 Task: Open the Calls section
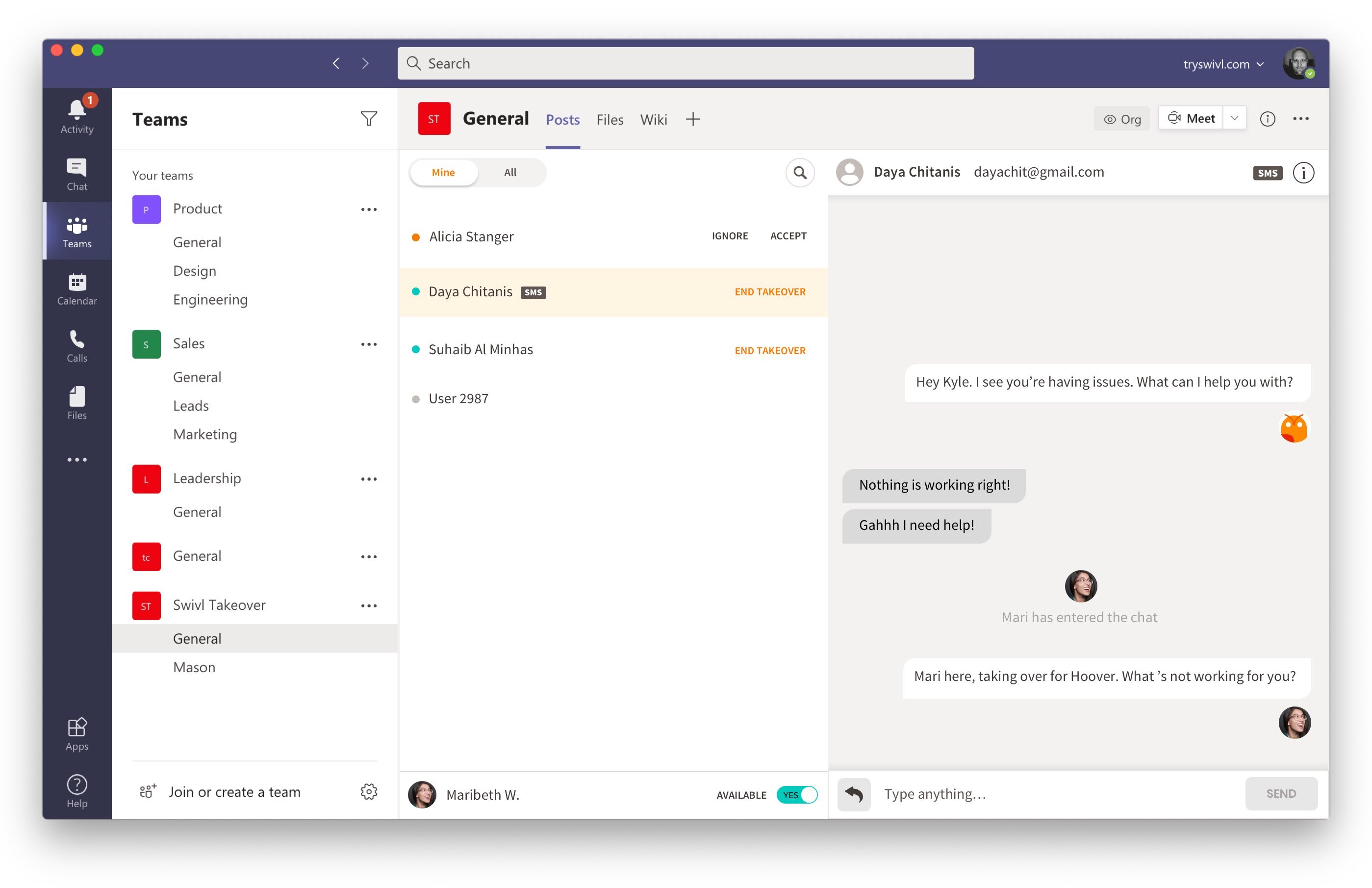click(x=76, y=346)
